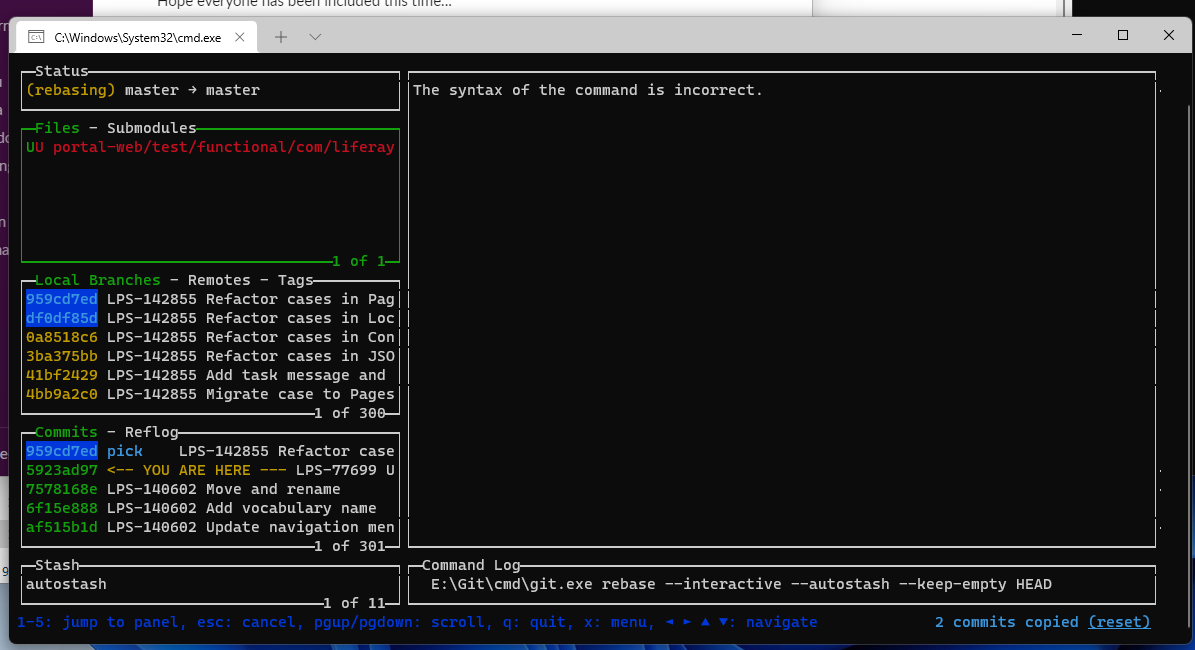Switch to the Reflog tab
This screenshot has width=1195, height=650.
[152, 432]
